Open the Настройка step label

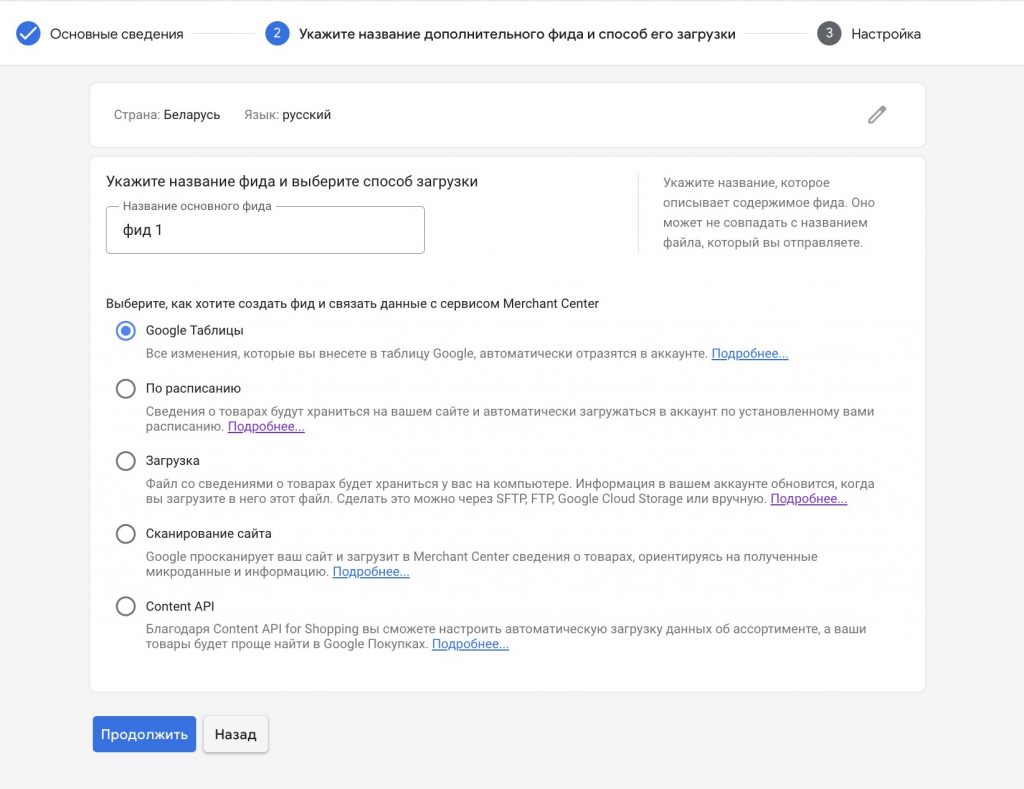tap(886, 34)
